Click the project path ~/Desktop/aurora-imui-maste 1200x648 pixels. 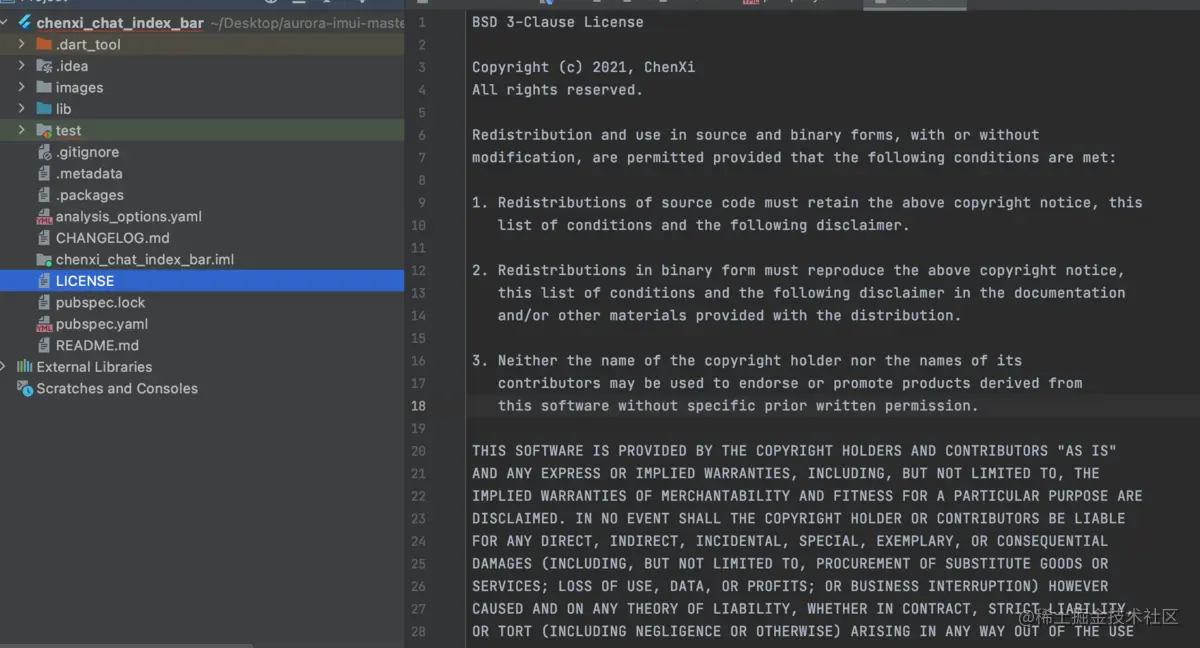tap(306, 23)
